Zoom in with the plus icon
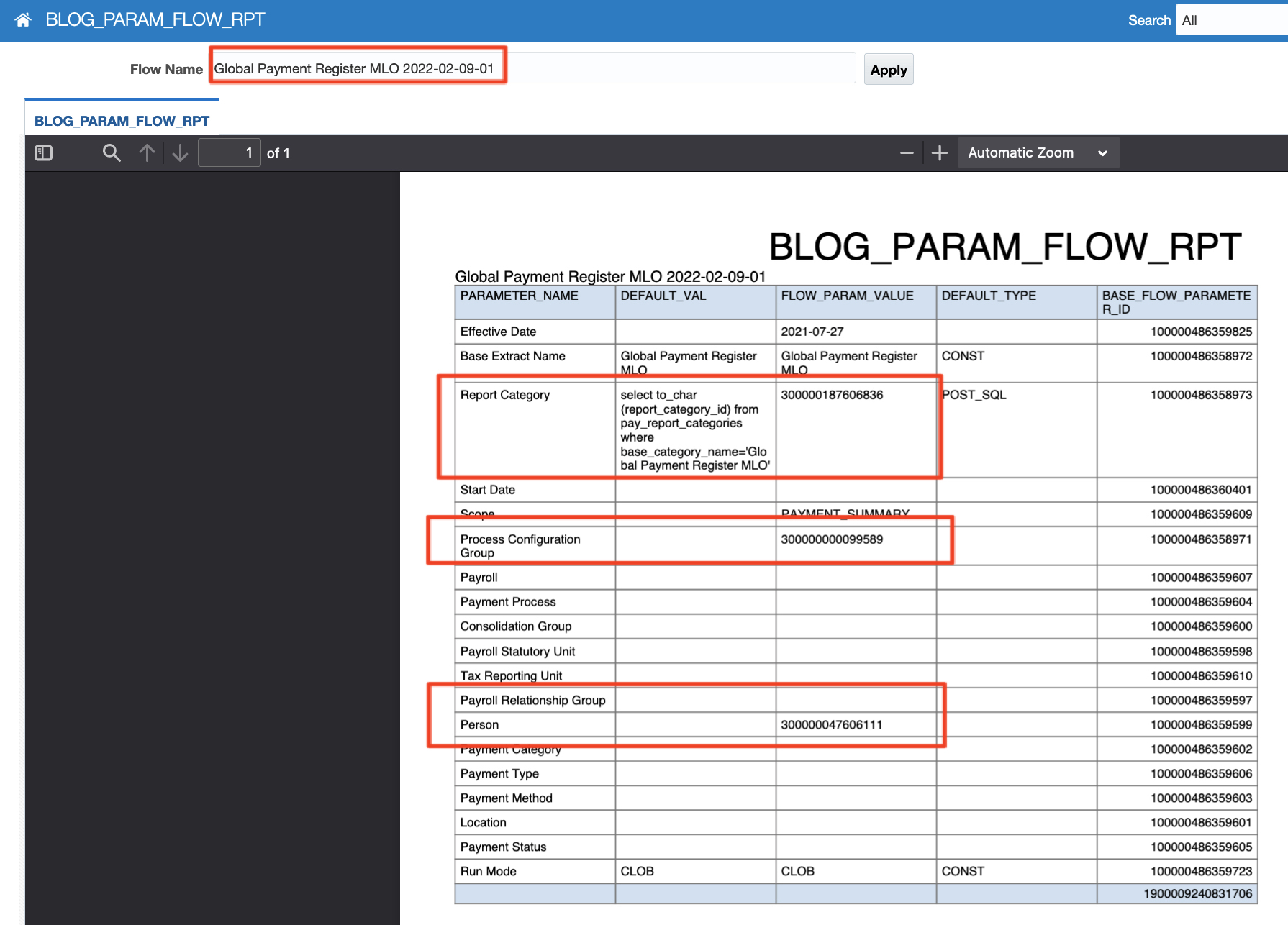1288x925 pixels. click(x=939, y=153)
